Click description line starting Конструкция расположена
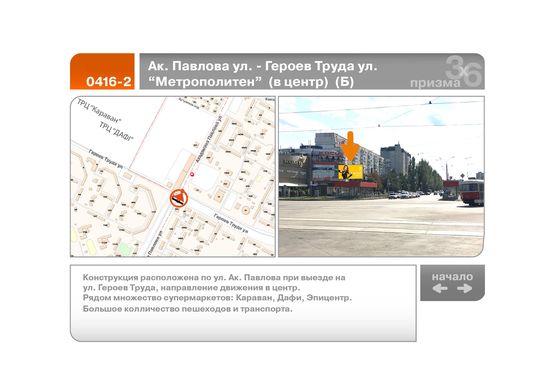Viewport: 555px width, 391px height. point(214,277)
